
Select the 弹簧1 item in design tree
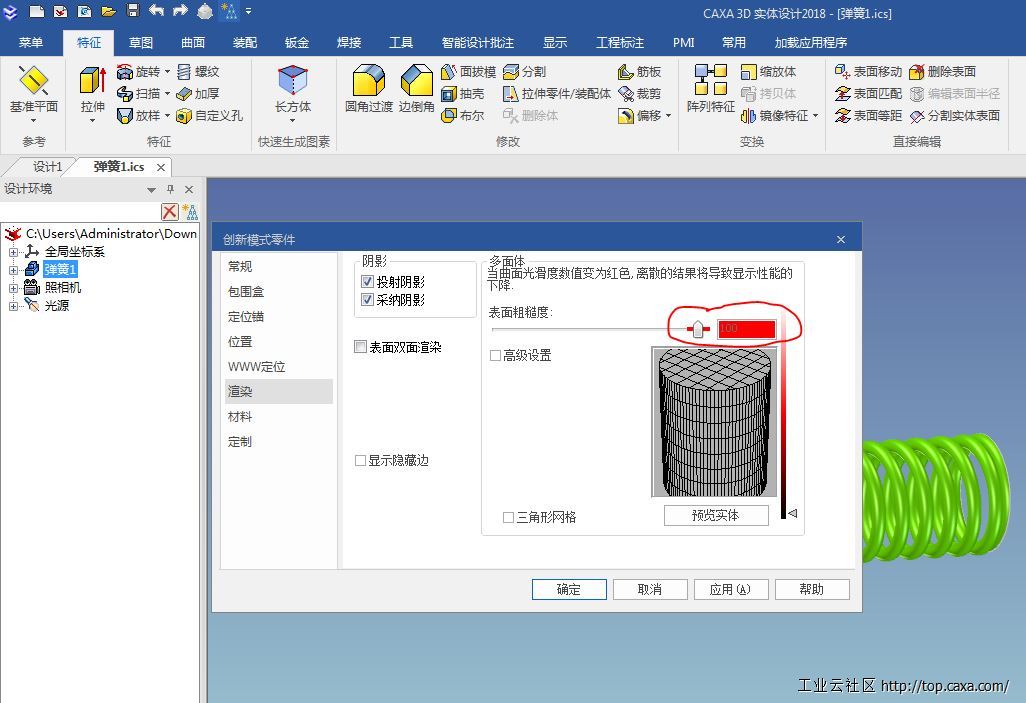pyautogui.click(x=60, y=270)
